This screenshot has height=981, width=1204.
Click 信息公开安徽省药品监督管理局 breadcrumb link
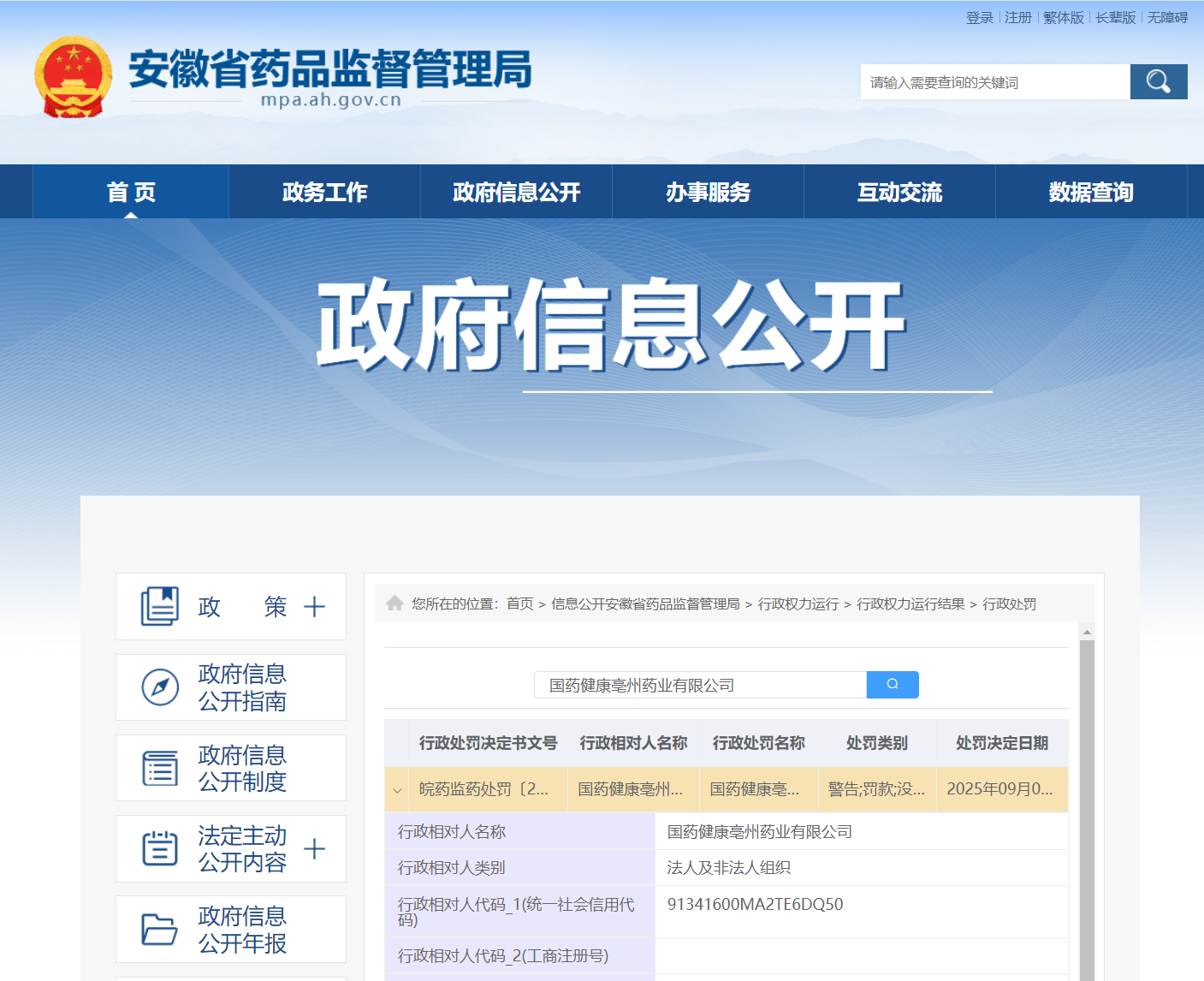645,604
